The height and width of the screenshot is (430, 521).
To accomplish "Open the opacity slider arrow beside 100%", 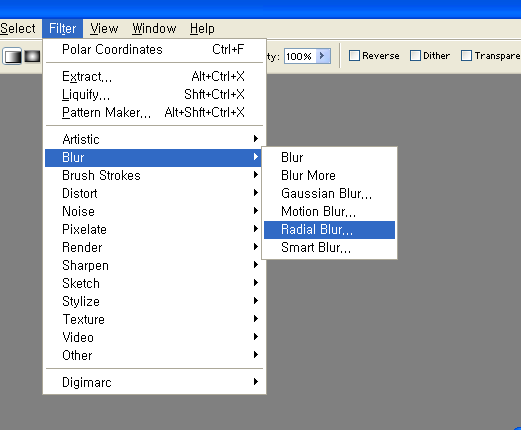I will tap(323, 56).
